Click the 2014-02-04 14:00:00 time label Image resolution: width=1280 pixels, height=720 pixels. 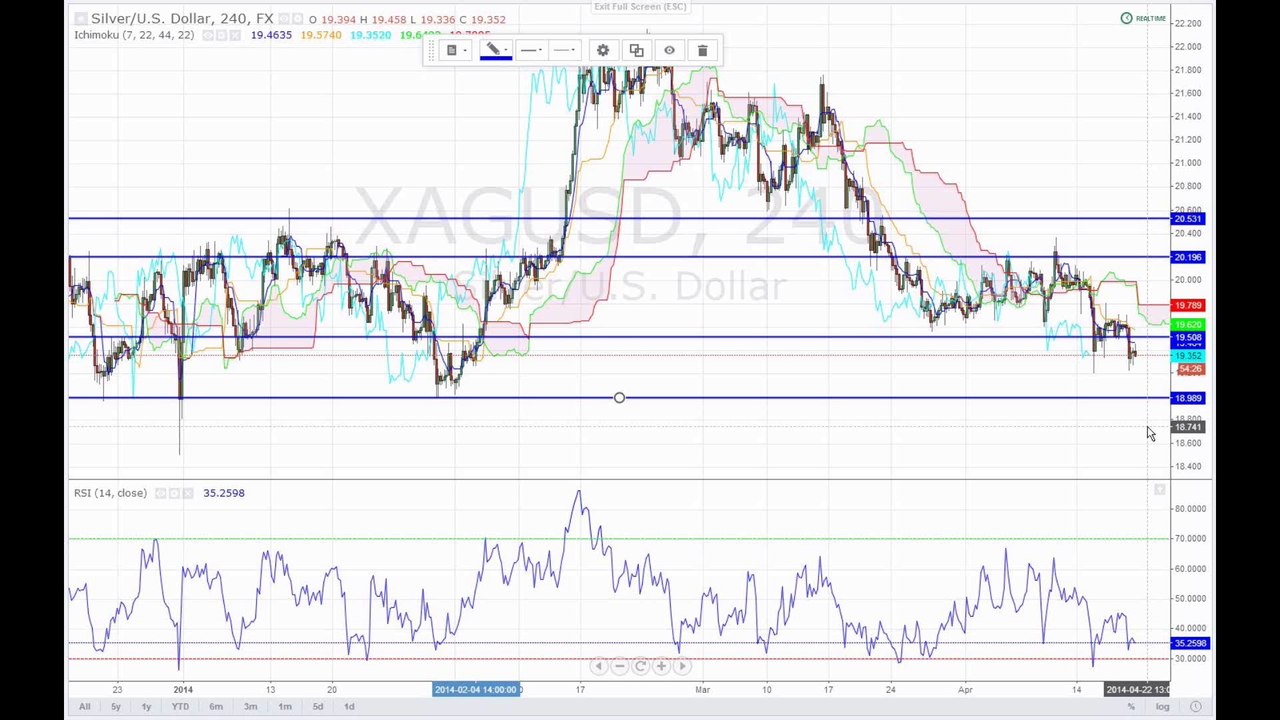click(476, 689)
